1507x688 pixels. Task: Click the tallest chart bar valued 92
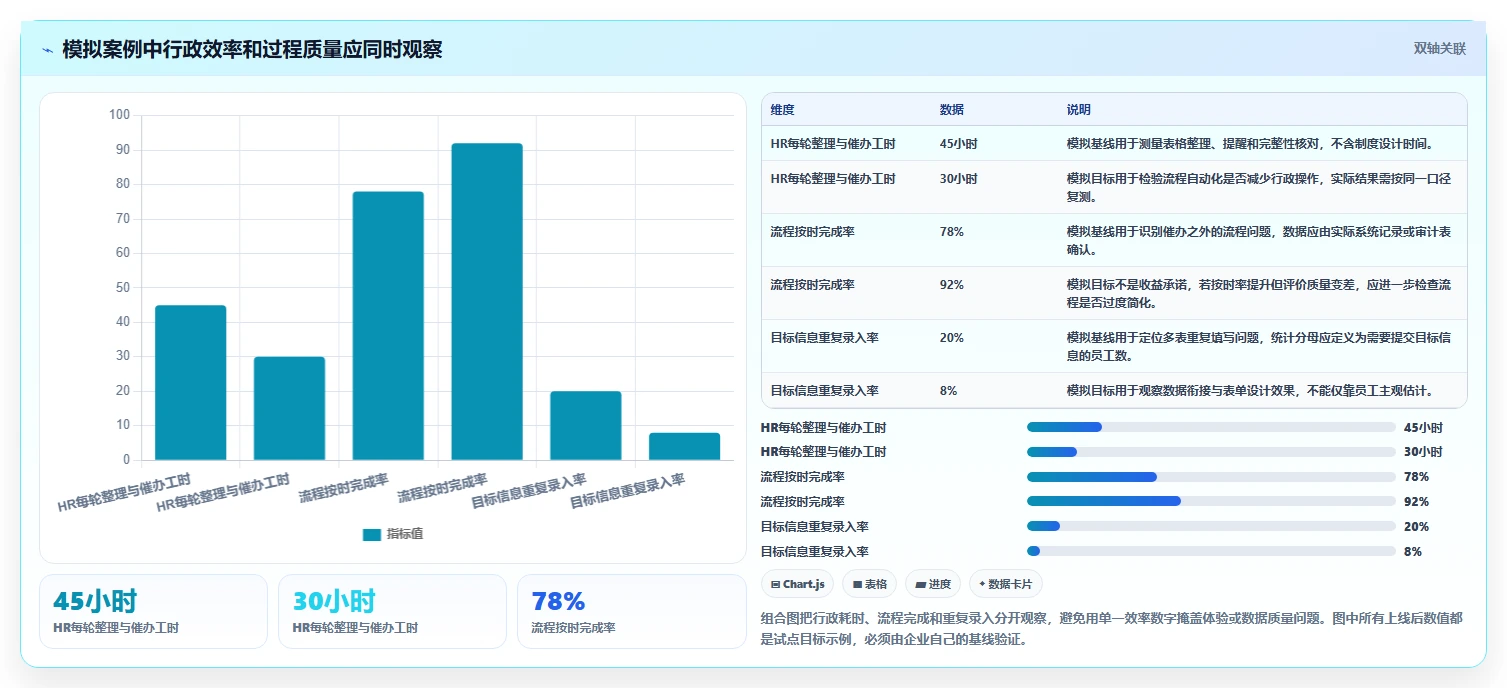point(487,302)
